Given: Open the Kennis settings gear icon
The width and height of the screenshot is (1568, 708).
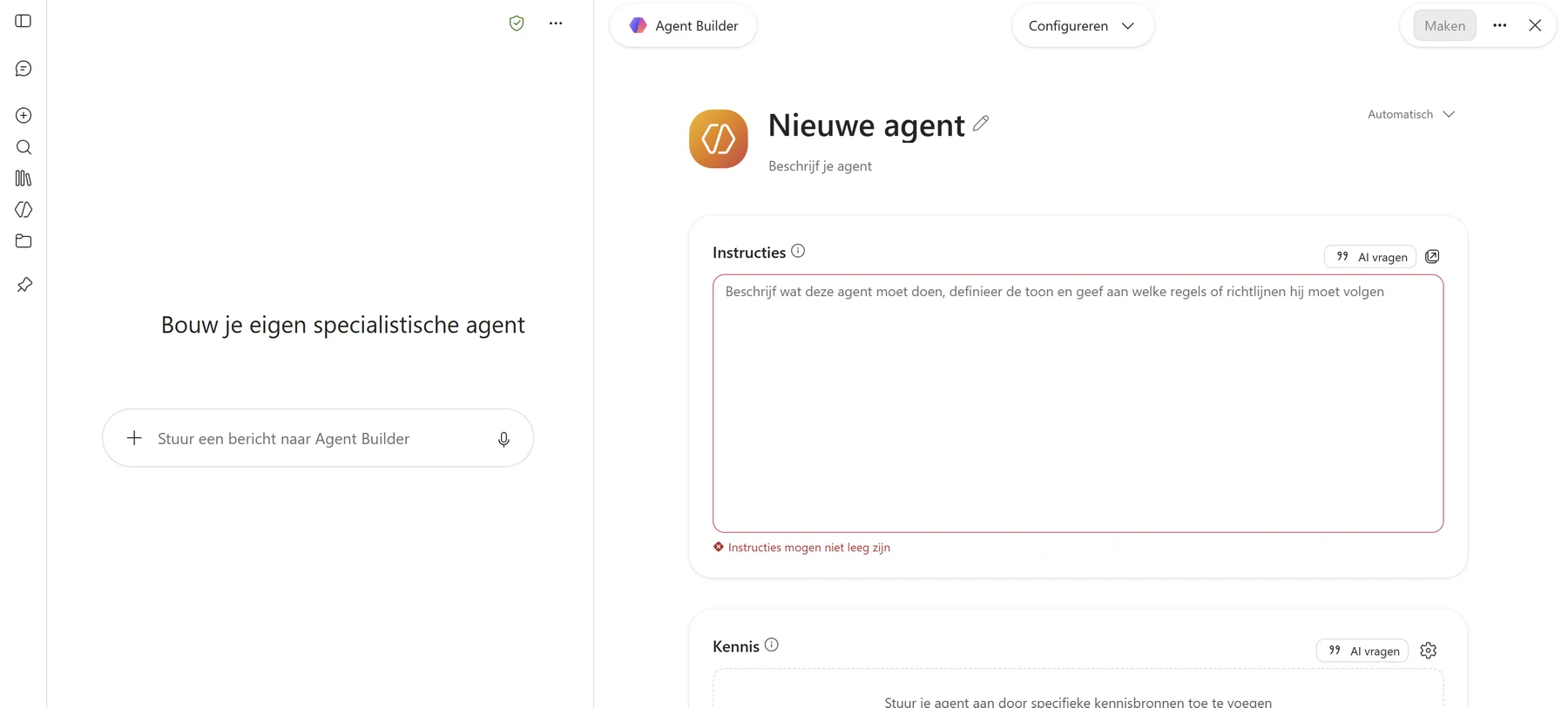Looking at the screenshot, I should coord(1429,651).
